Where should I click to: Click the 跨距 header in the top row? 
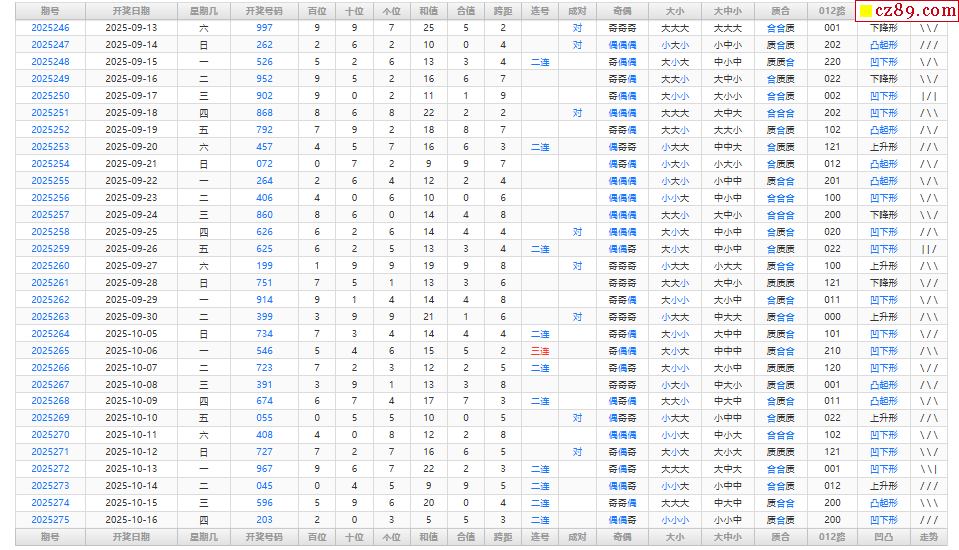pyautogui.click(x=502, y=9)
